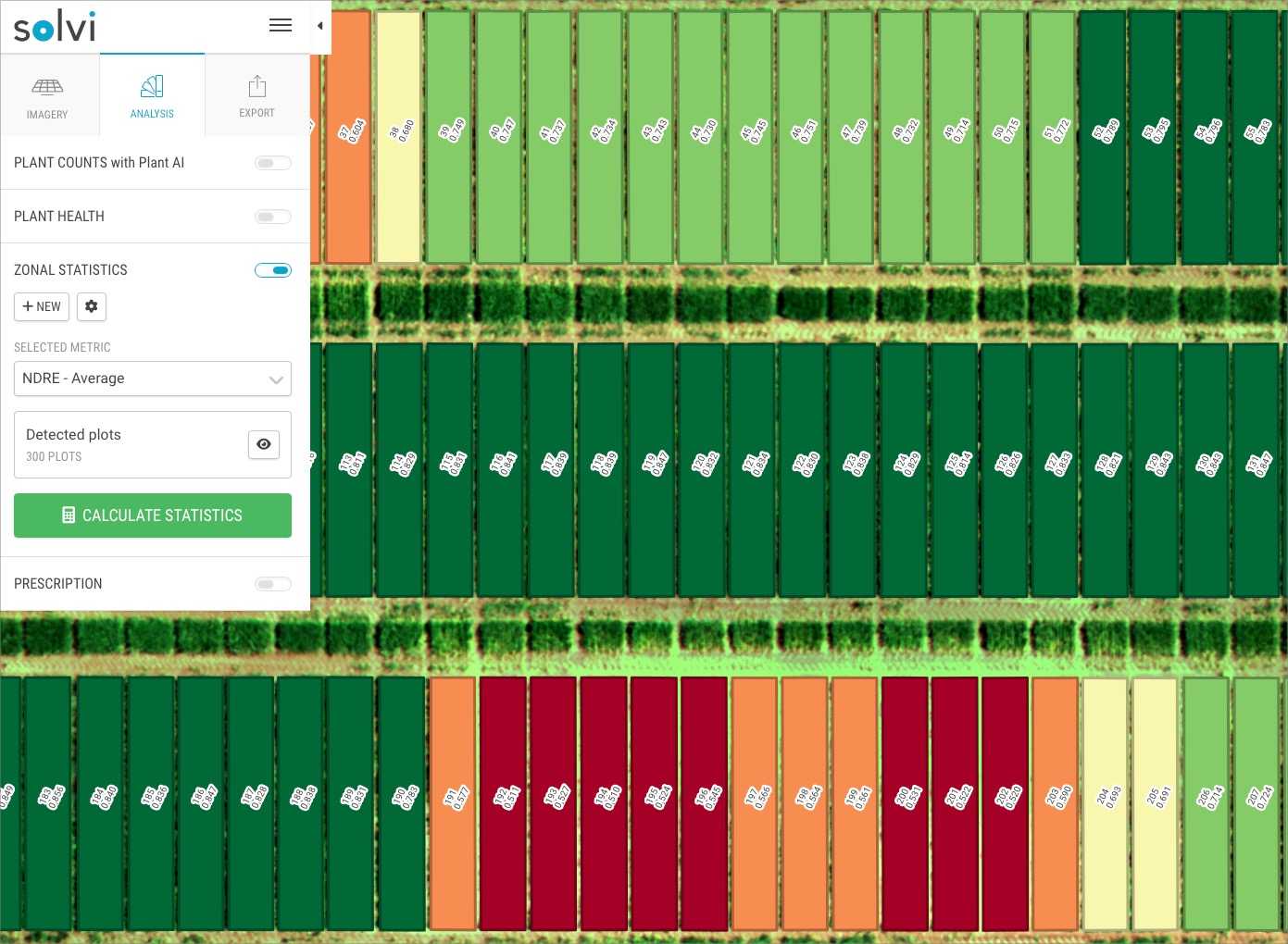The width and height of the screenshot is (1288, 944).
Task: Toggle Detected plots visibility eye
Action: pyautogui.click(x=264, y=444)
